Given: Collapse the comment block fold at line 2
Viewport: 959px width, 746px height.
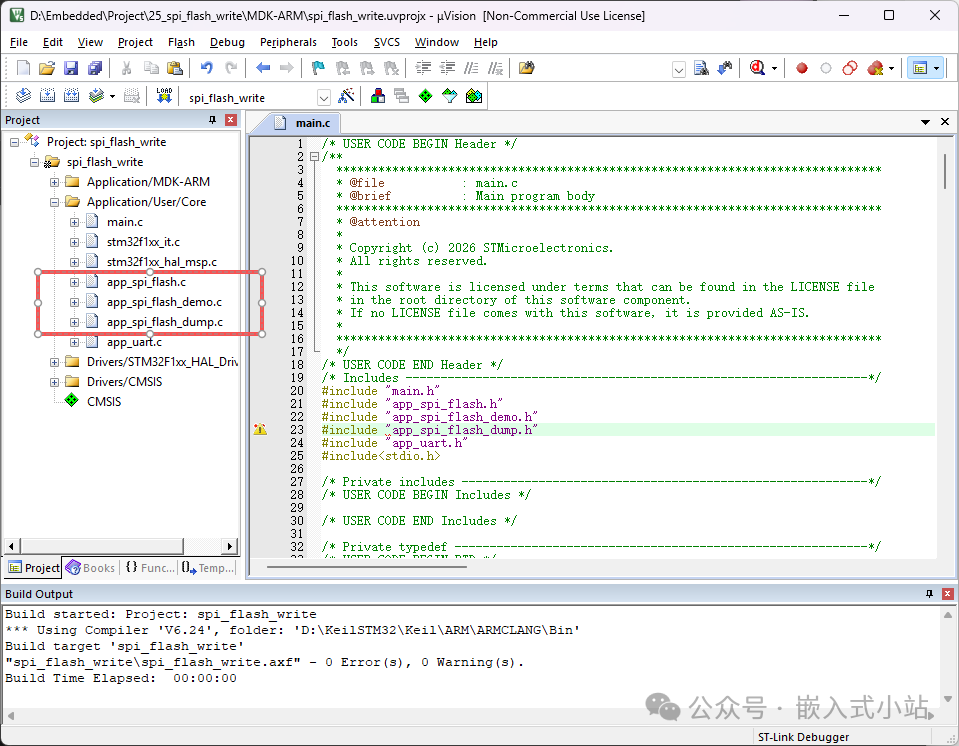Looking at the screenshot, I should coord(314,157).
